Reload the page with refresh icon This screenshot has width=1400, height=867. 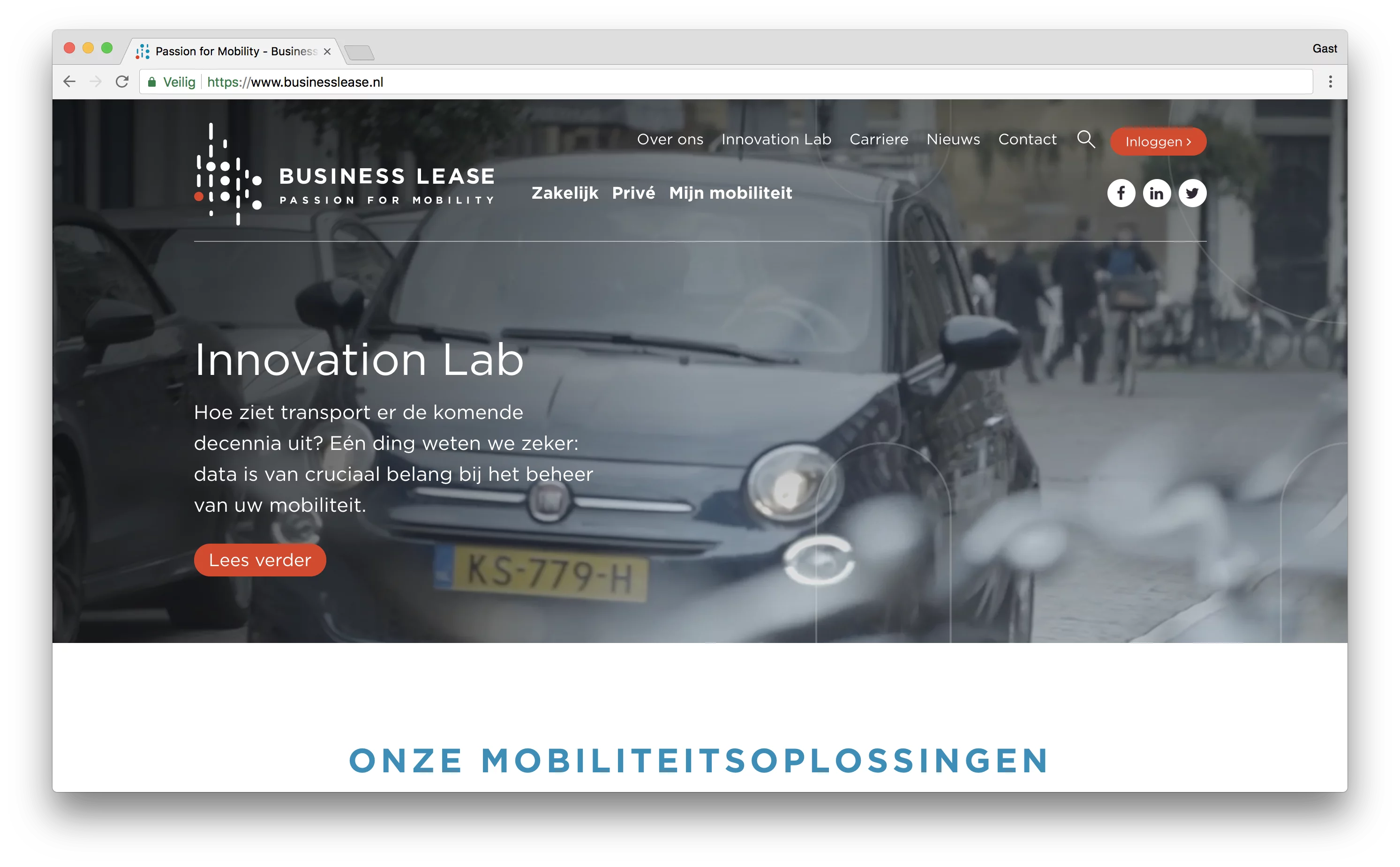tap(121, 82)
